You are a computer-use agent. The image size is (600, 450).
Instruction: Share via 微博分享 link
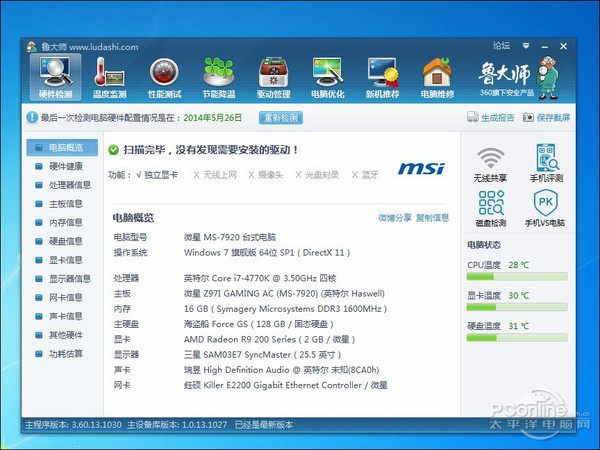tap(395, 218)
